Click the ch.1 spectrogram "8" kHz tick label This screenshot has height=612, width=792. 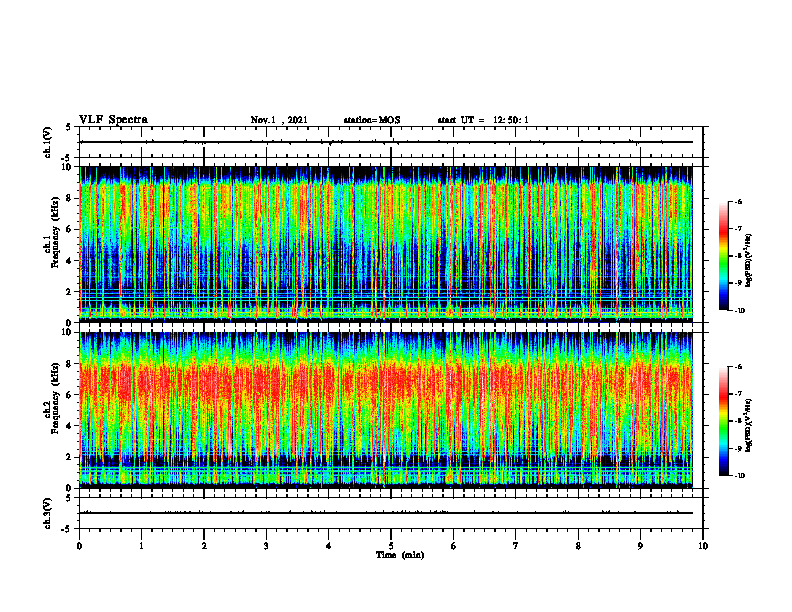[x=70, y=198]
